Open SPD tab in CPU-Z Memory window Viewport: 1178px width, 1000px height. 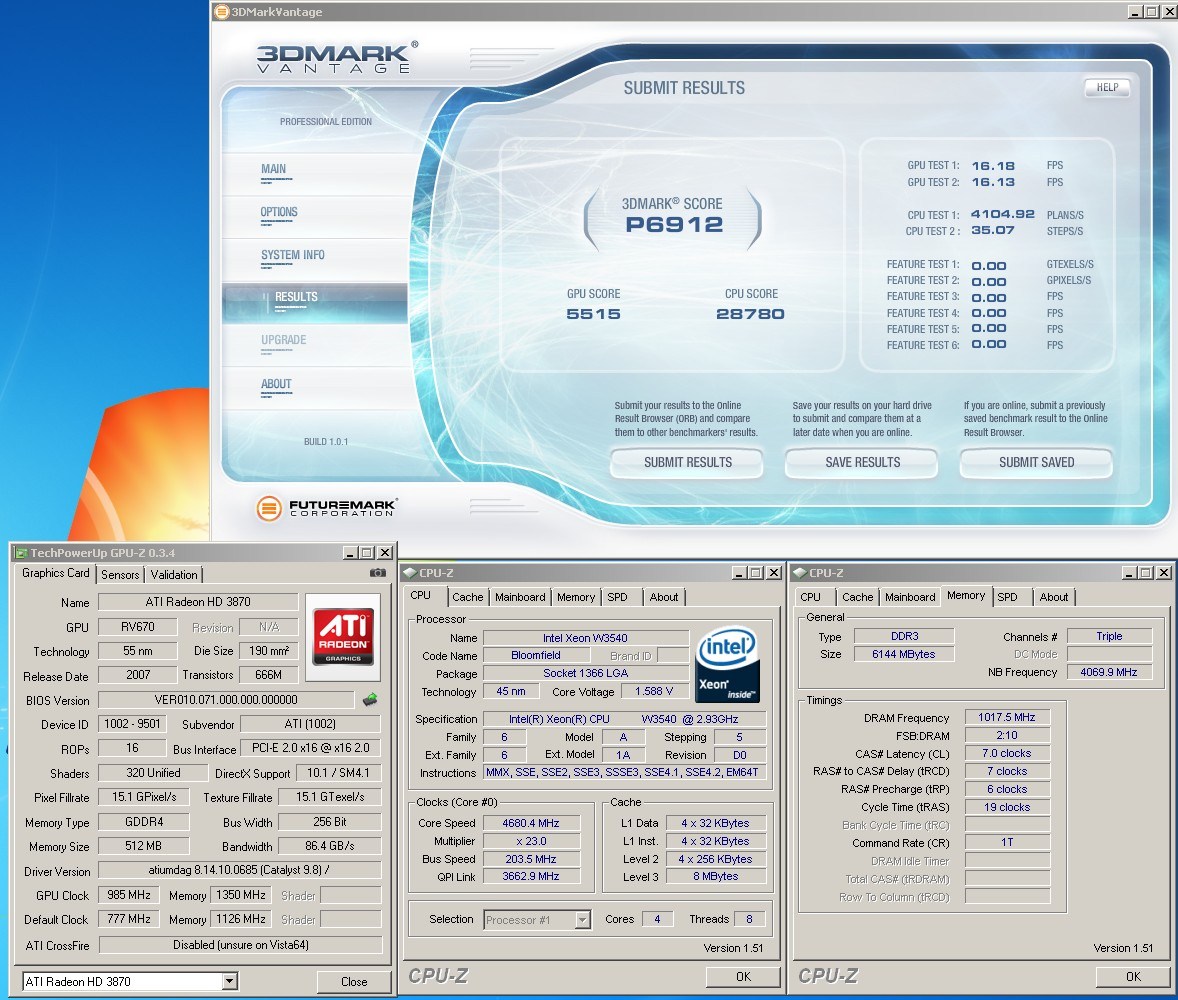coord(1007,597)
